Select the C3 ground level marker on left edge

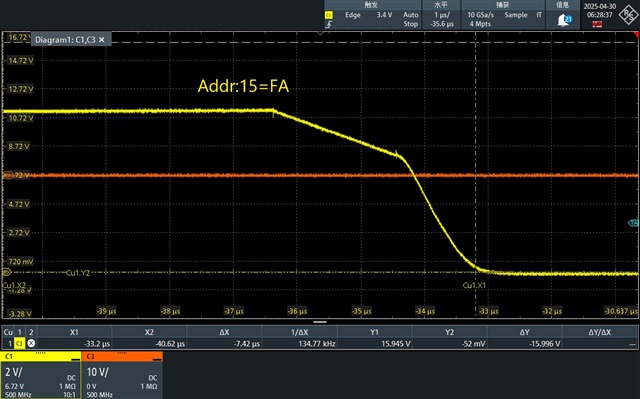pos(7,175)
